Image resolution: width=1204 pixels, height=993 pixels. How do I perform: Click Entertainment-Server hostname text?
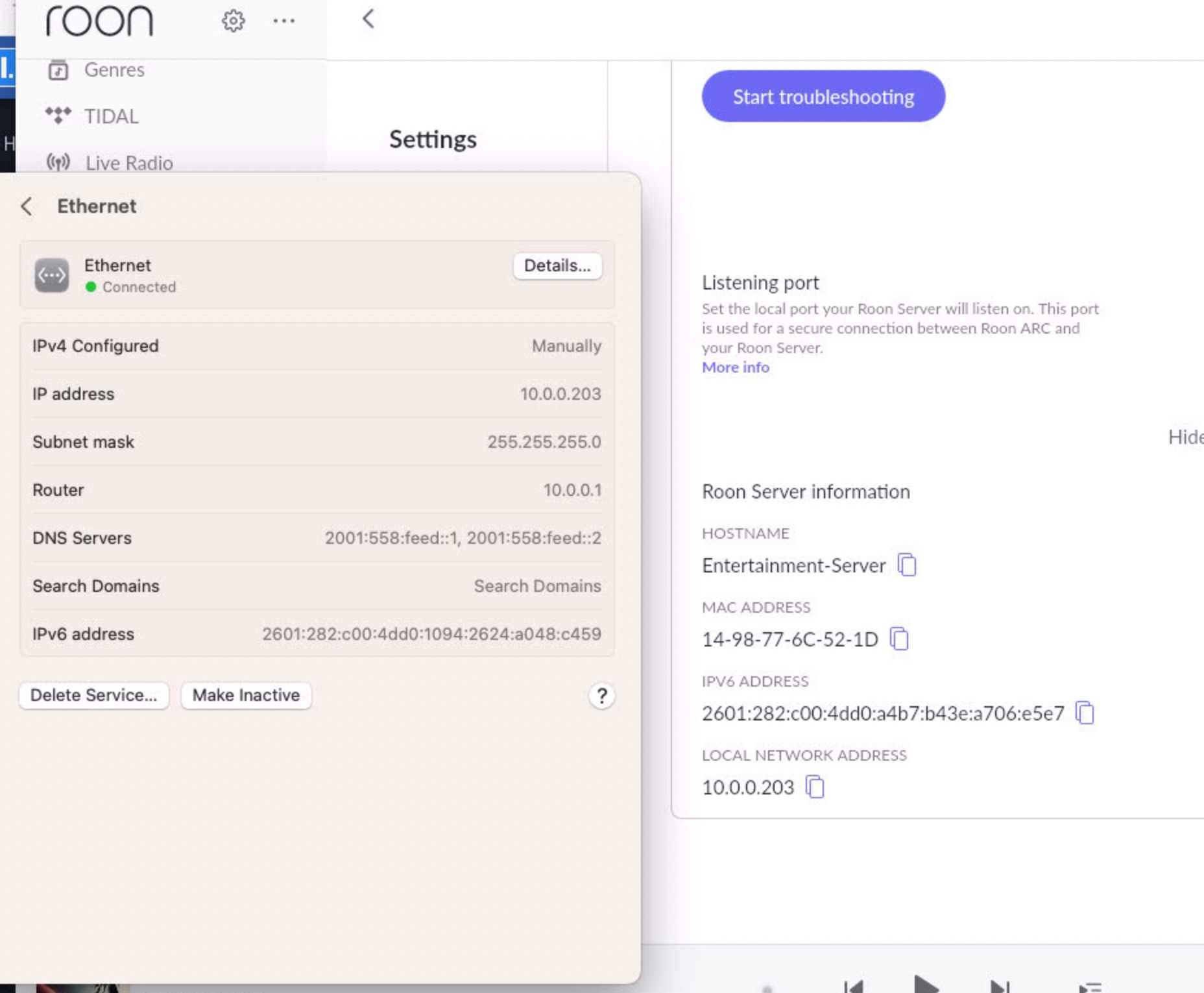(793, 565)
